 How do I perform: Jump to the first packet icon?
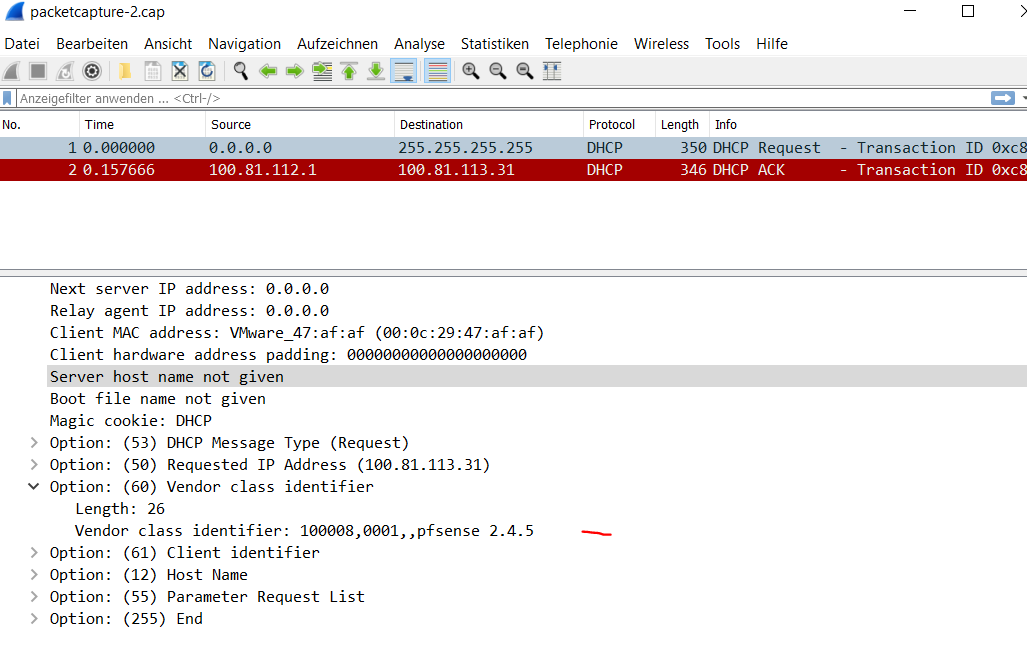coord(348,71)
